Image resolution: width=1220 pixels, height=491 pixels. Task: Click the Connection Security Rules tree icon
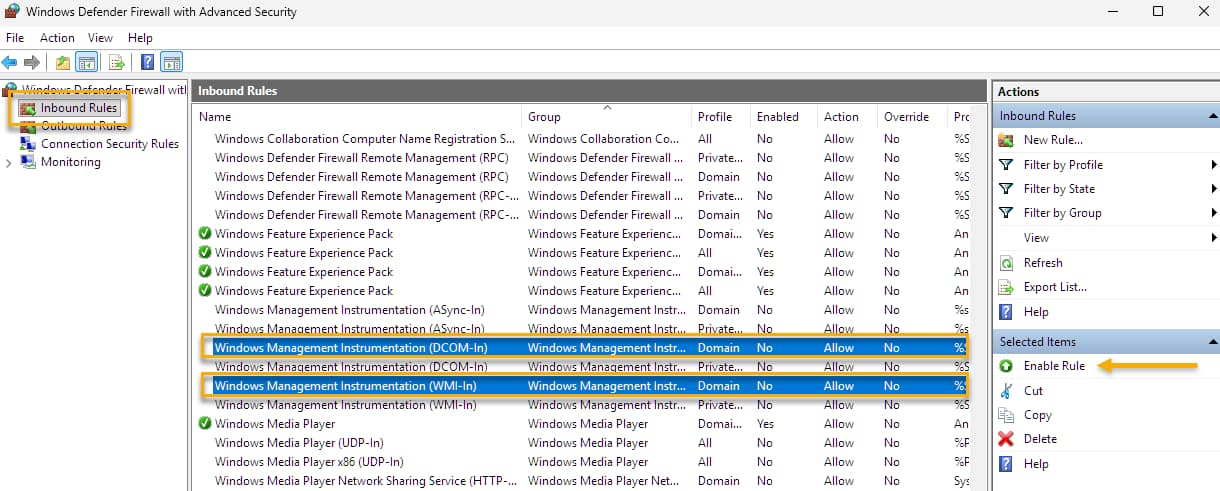28,144
